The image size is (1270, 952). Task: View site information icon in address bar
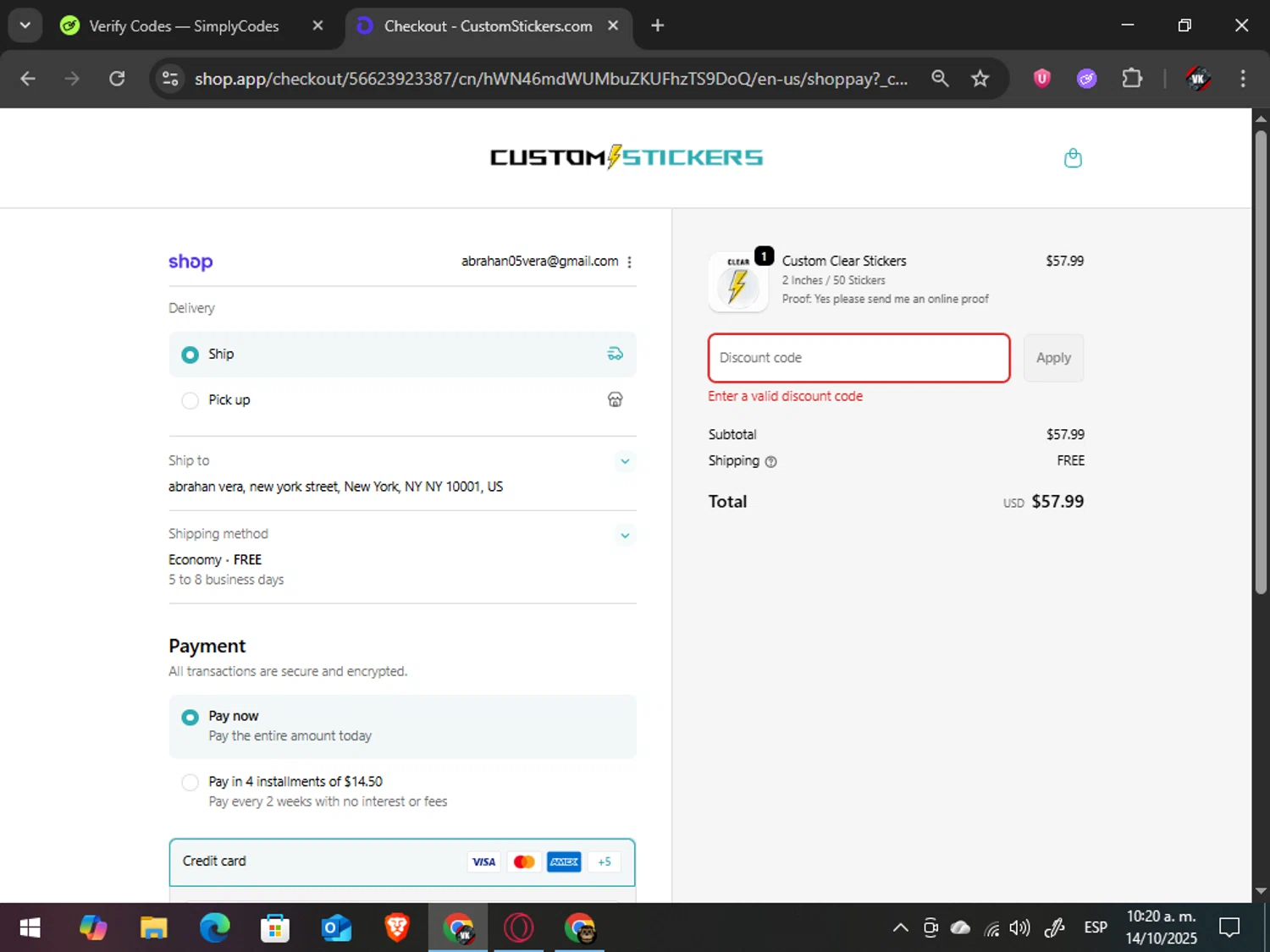coord(170,79)
